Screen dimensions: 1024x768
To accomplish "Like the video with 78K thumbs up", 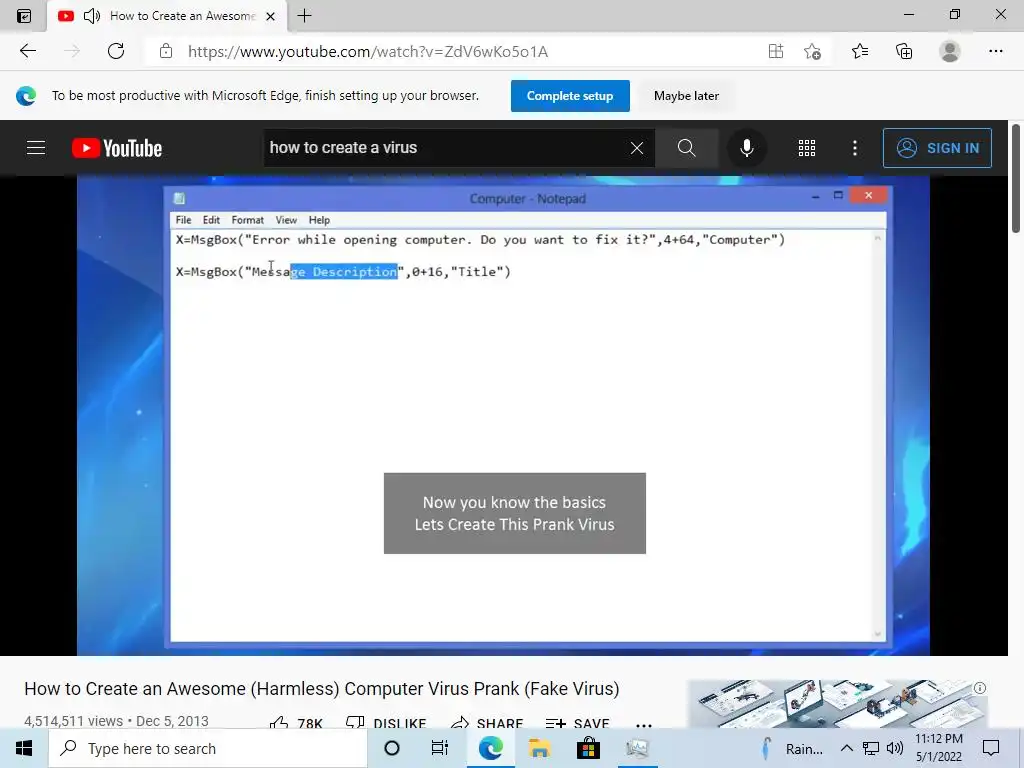I will 296,723.
